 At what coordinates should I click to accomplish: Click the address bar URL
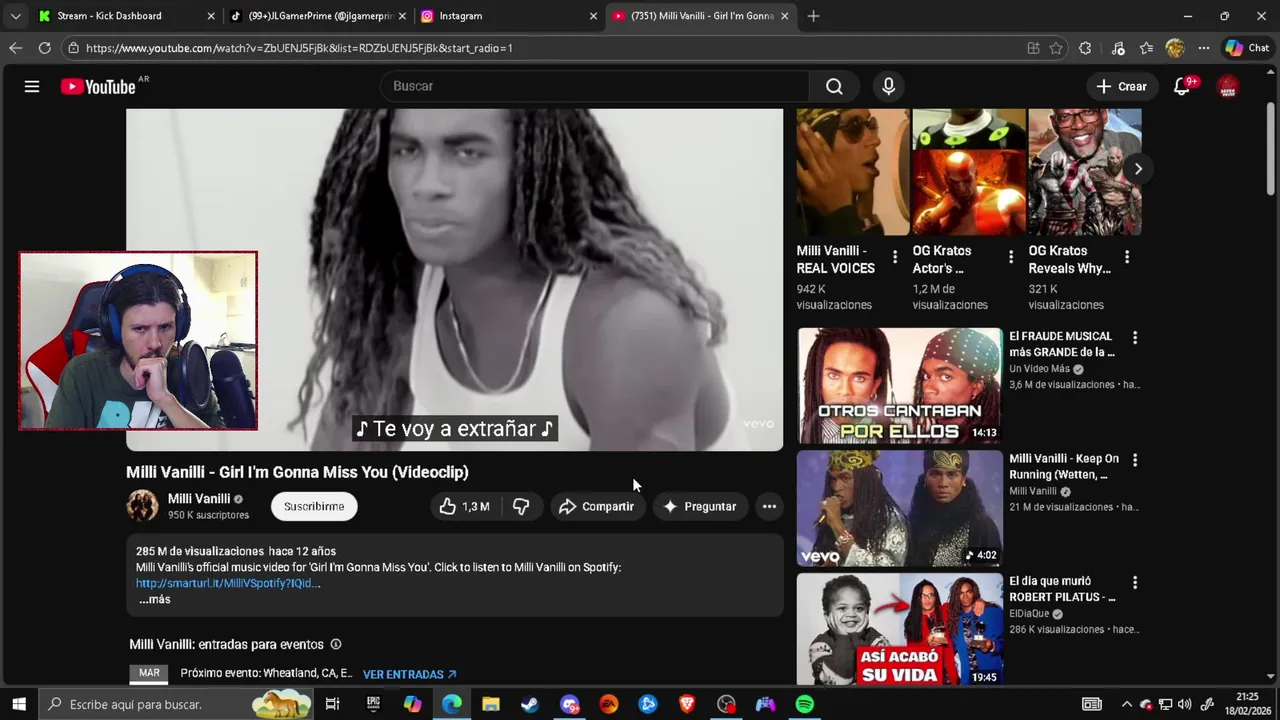tap(299, 48)
